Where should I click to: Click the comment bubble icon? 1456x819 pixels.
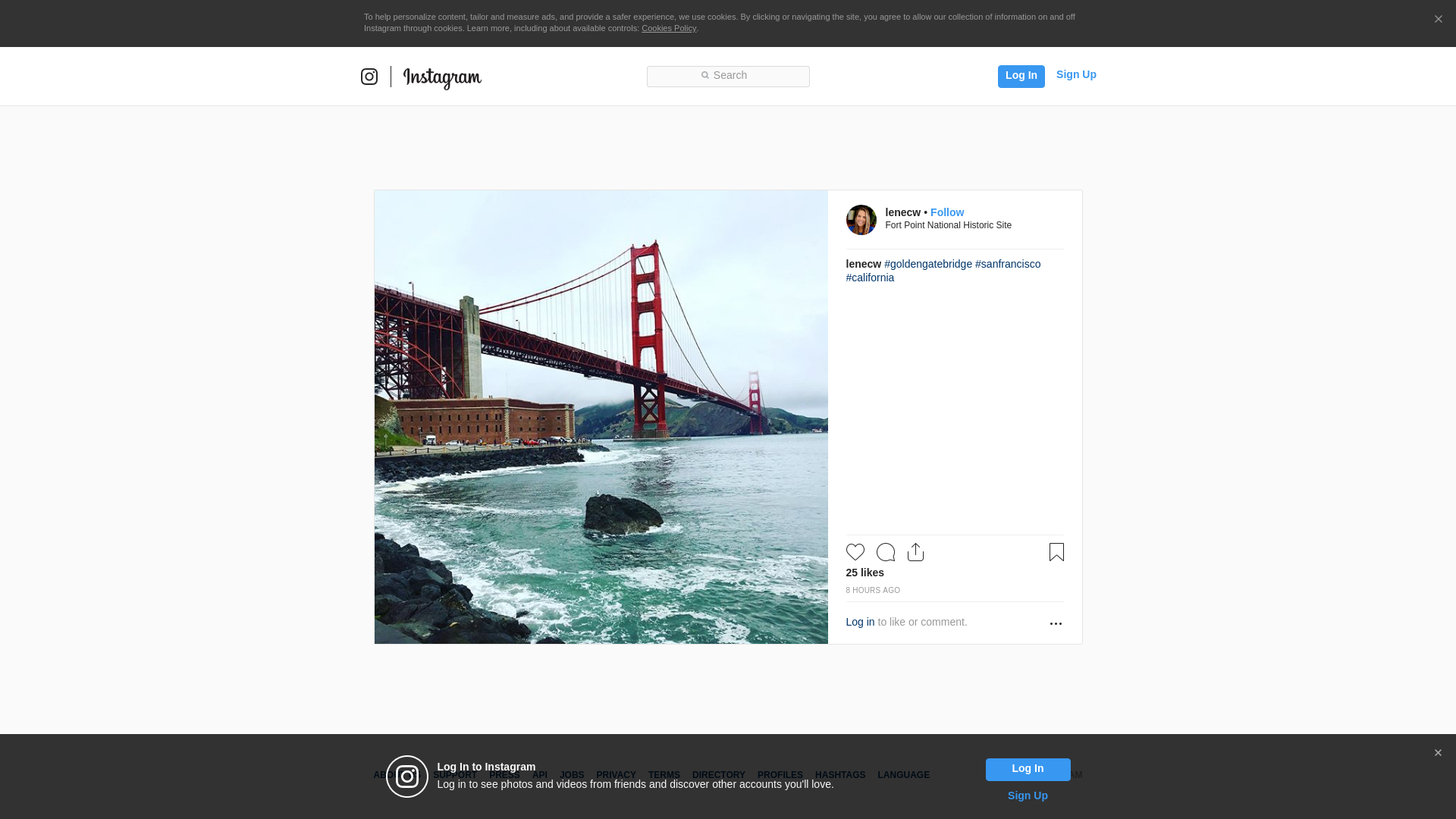tap(886, 552)
